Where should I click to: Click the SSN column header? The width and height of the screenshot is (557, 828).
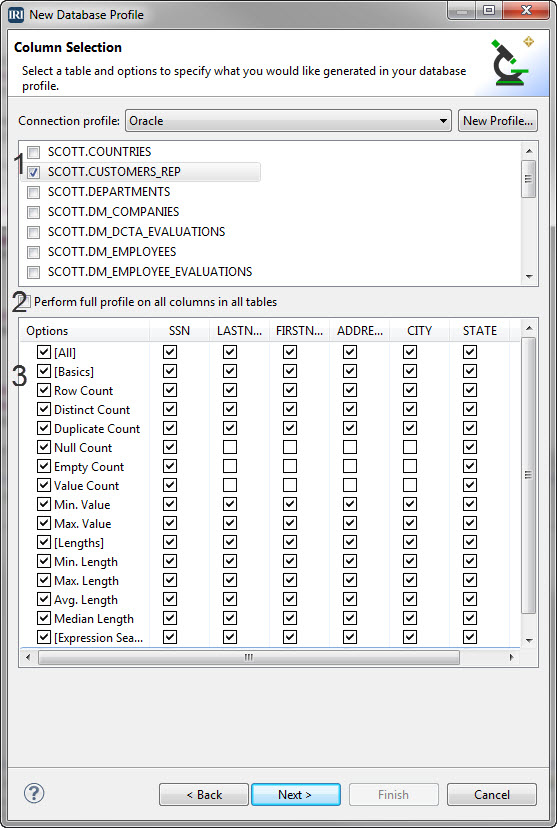click(179, 331)
